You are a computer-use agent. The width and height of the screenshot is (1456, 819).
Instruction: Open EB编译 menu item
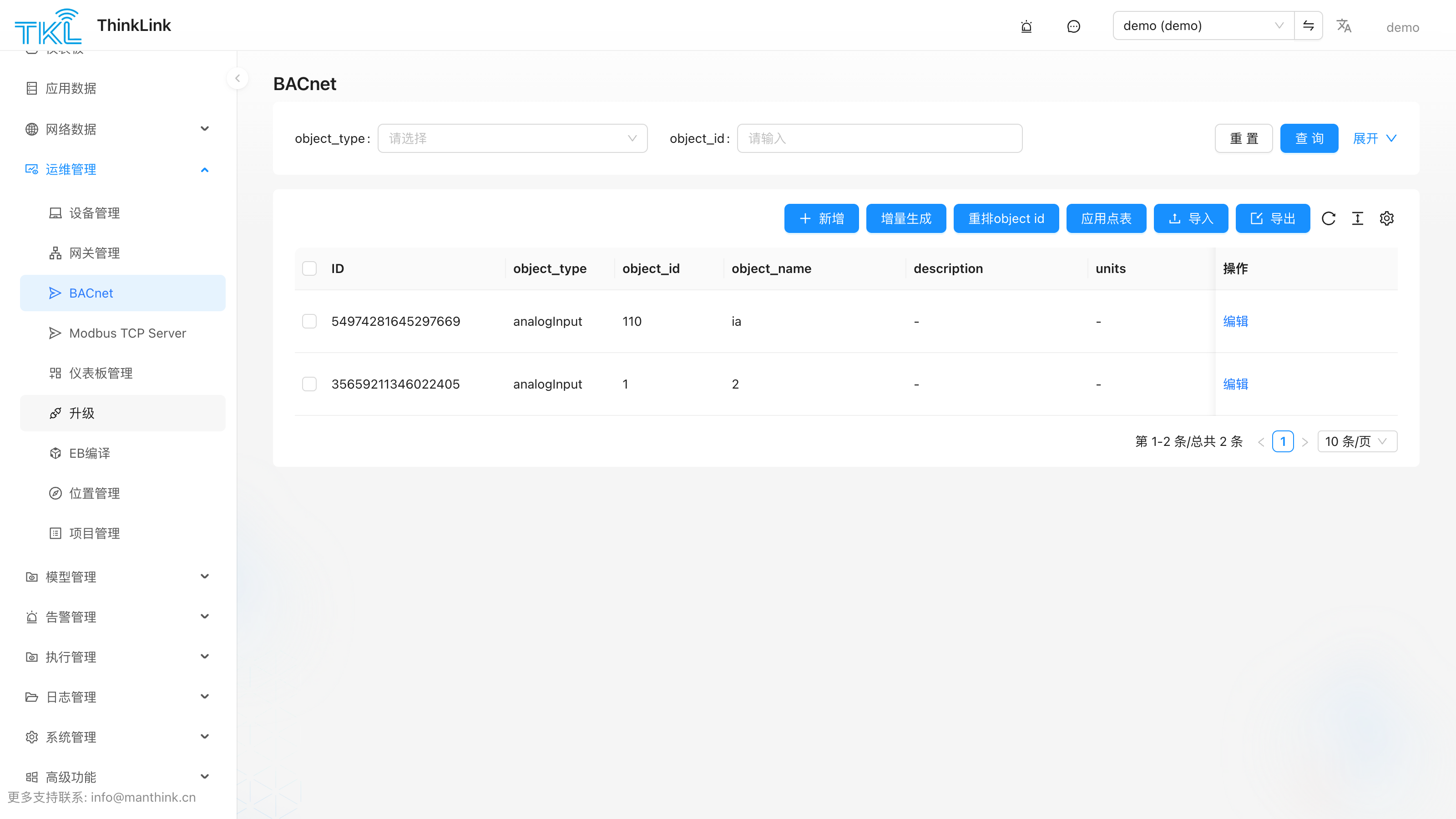click(123, 453)
